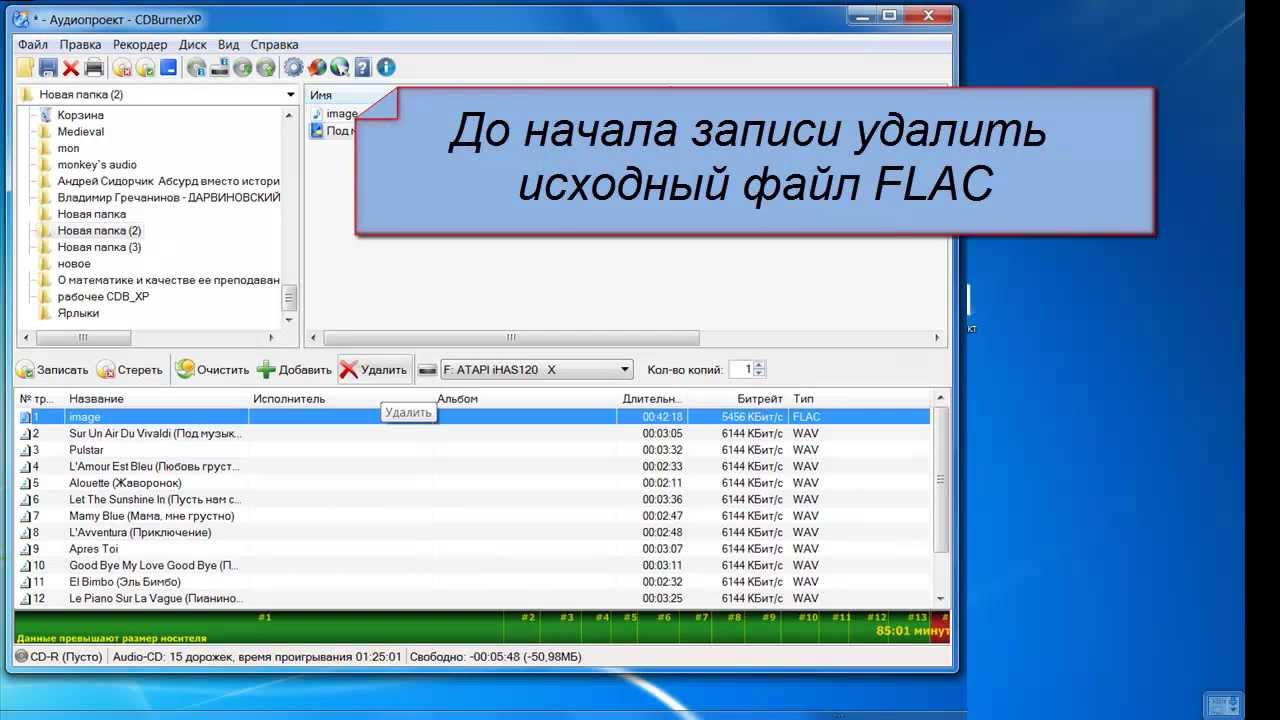Click the Записать button
The image size is (1280, 720).
pos(52,370)
